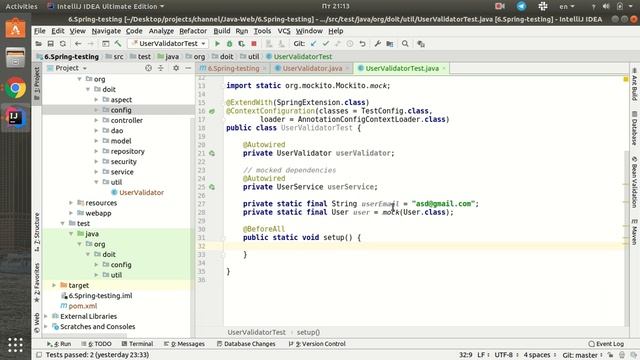Open Project Structure toolbar icon
This screenshot has height=360, width=640.
pos(390,44)
